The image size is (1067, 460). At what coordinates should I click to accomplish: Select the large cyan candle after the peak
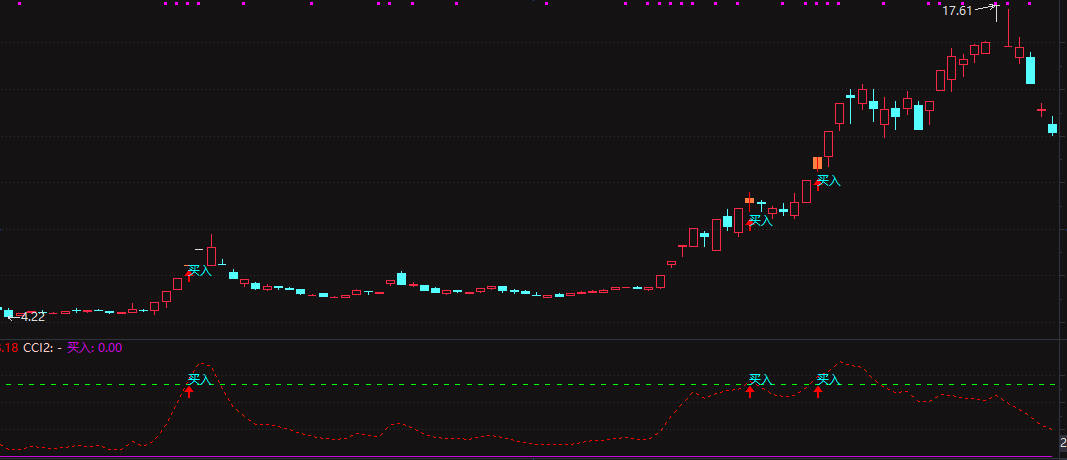tap(1030, 69)
